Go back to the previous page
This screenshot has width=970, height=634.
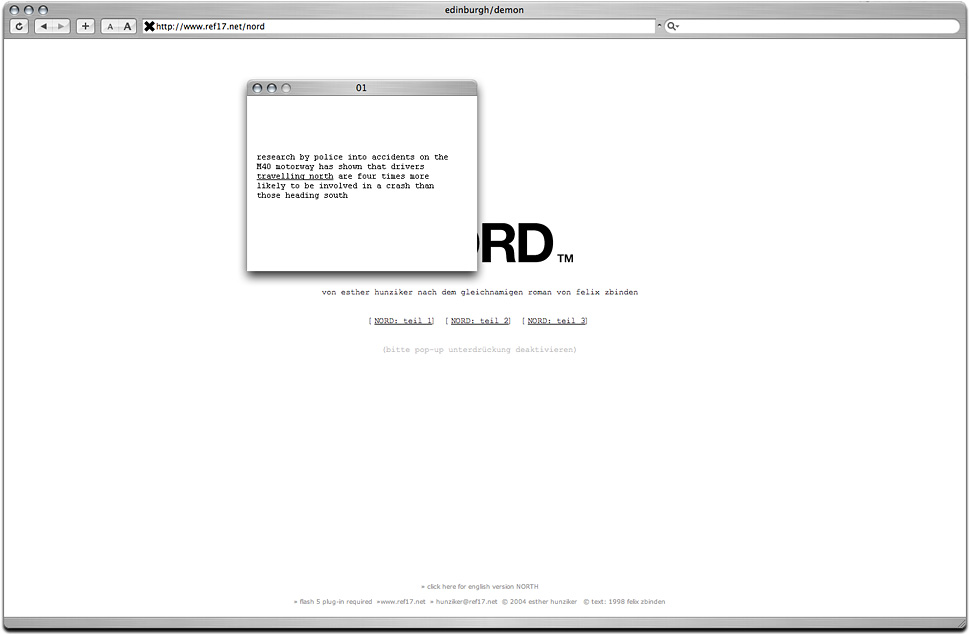44,26
